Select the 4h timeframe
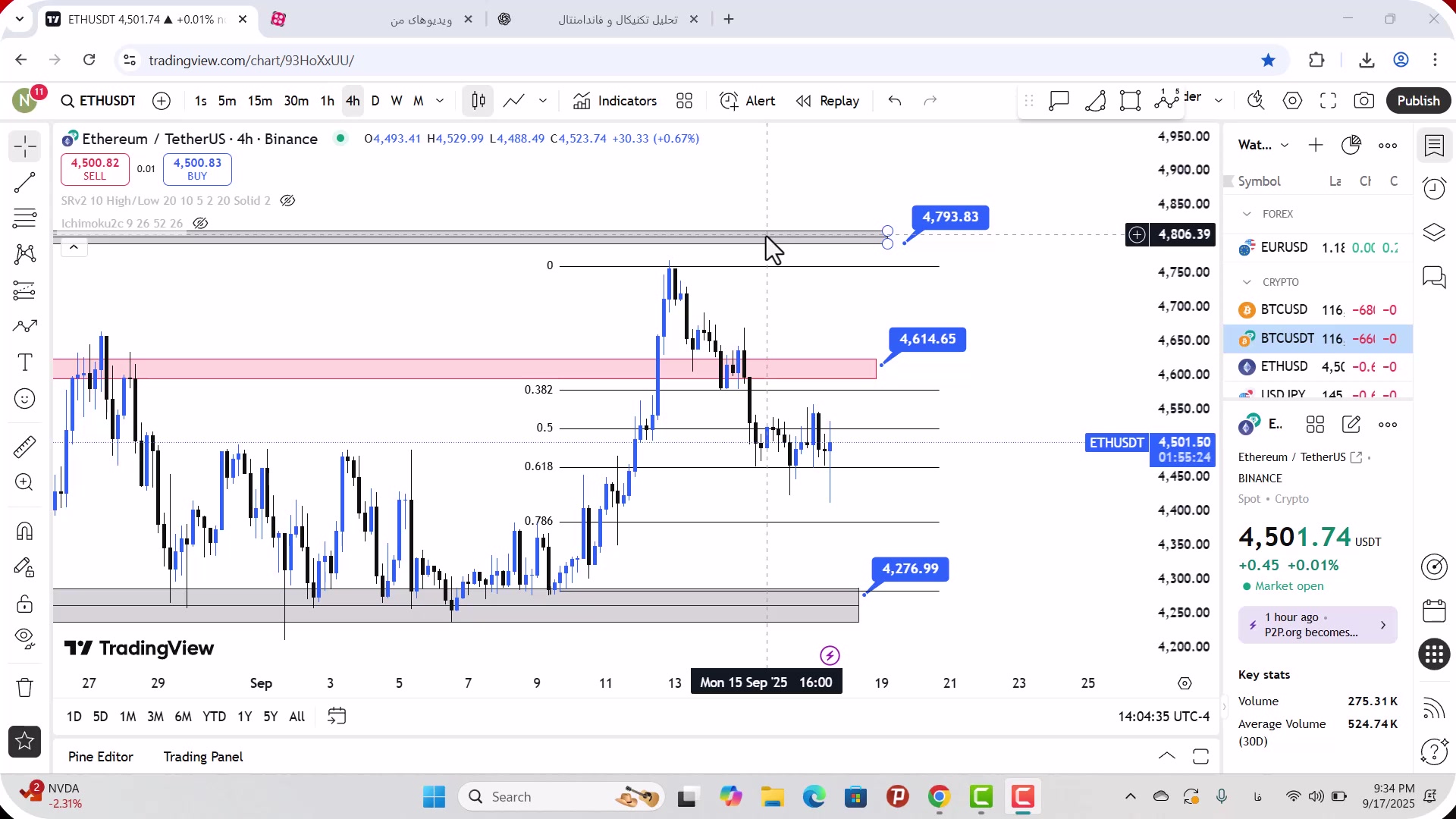Screen dimensions: 1456x819 pyautogui.click(x=353, y=101)
